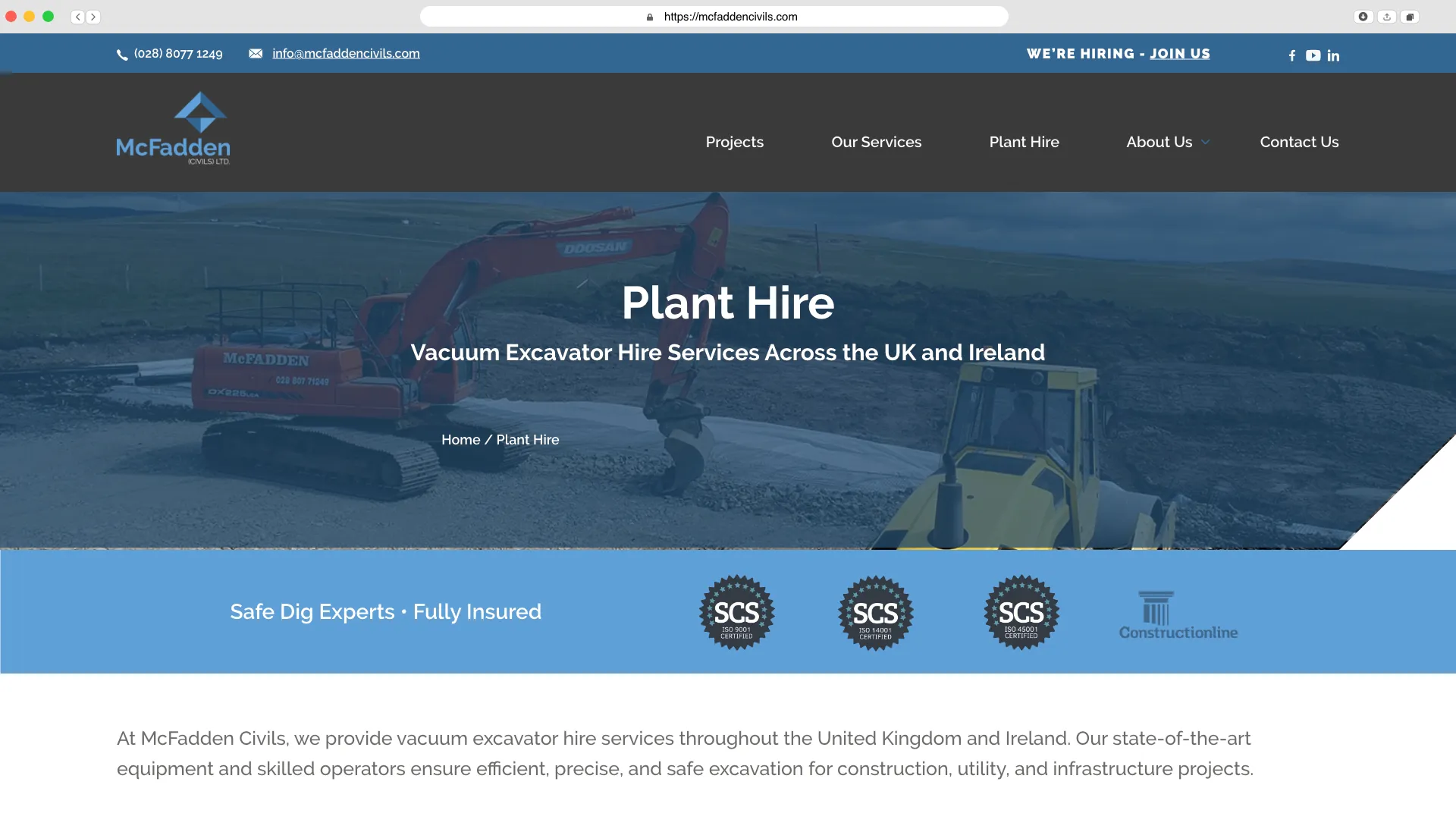Click the address bar padlock icon
Image resolution: width=1456 pixels, height=829 pixels.
coord(650,17)
